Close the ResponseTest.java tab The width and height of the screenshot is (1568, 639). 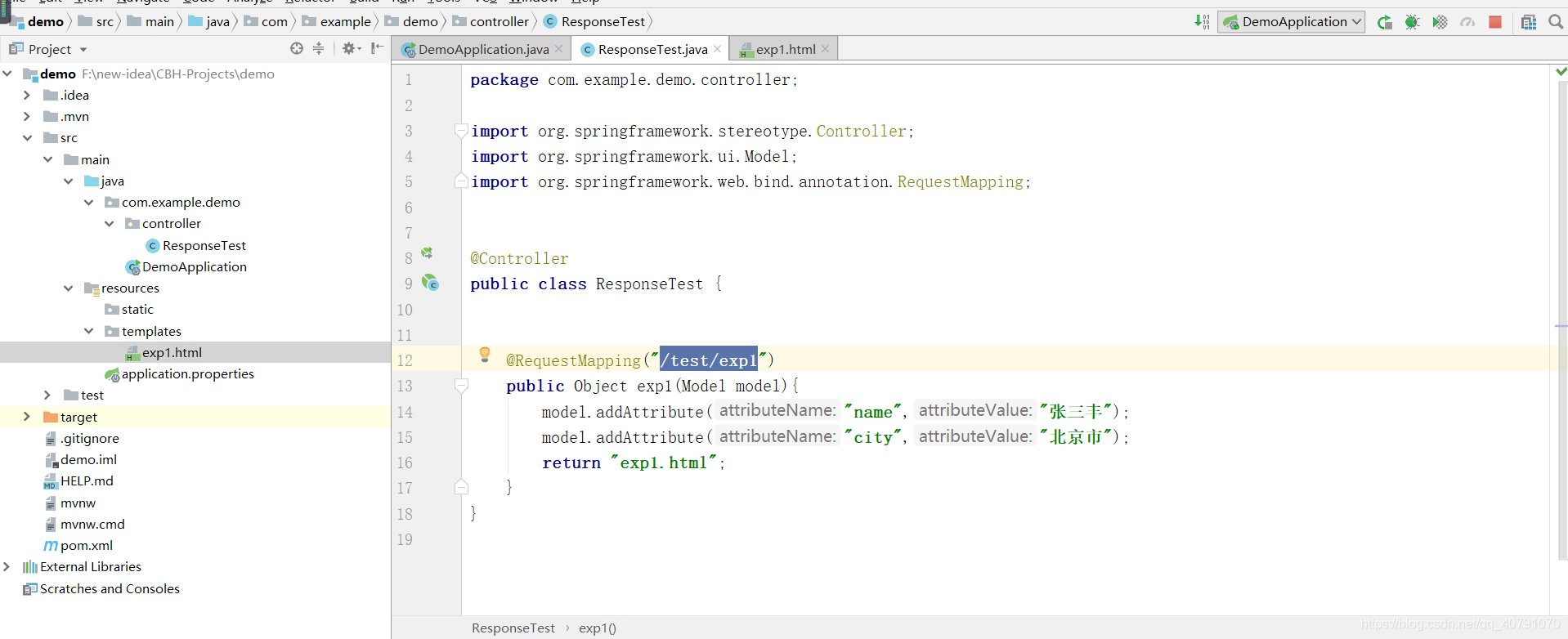click(x=717, y=49)
